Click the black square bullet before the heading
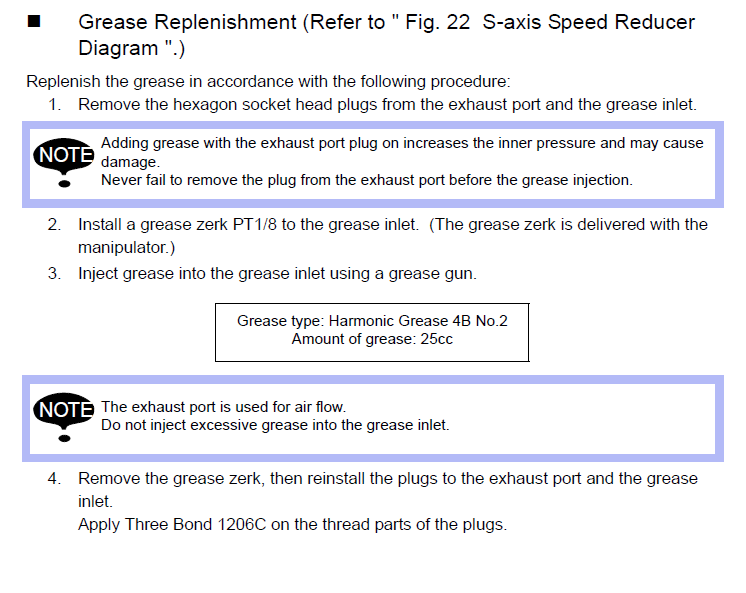Screen dimensions: 746x593 tap(34, 22)
